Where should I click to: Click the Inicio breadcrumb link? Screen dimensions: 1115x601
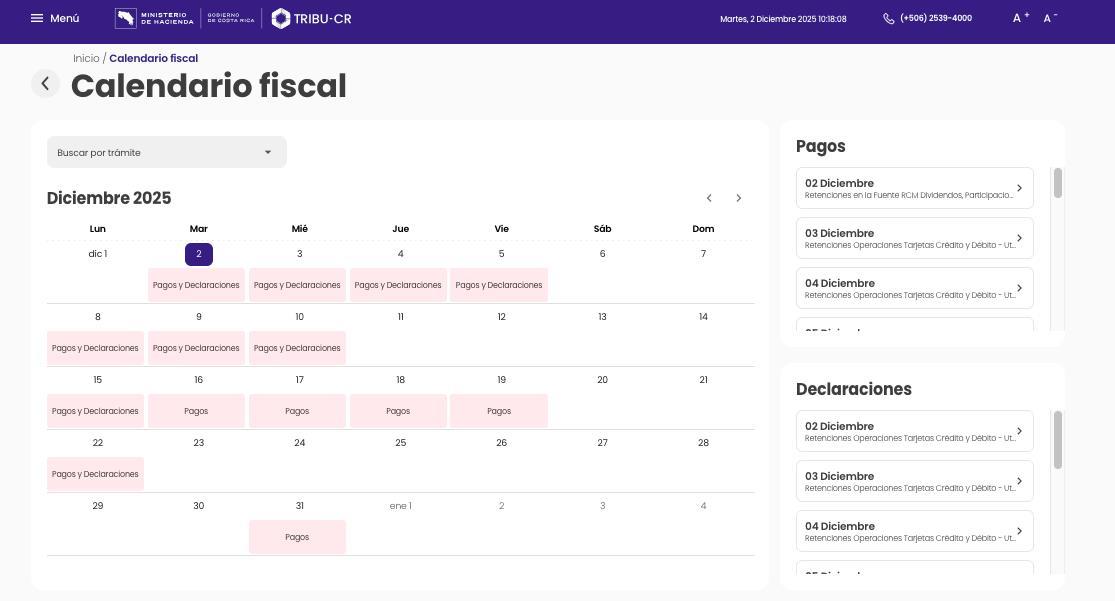pos(86,58)
